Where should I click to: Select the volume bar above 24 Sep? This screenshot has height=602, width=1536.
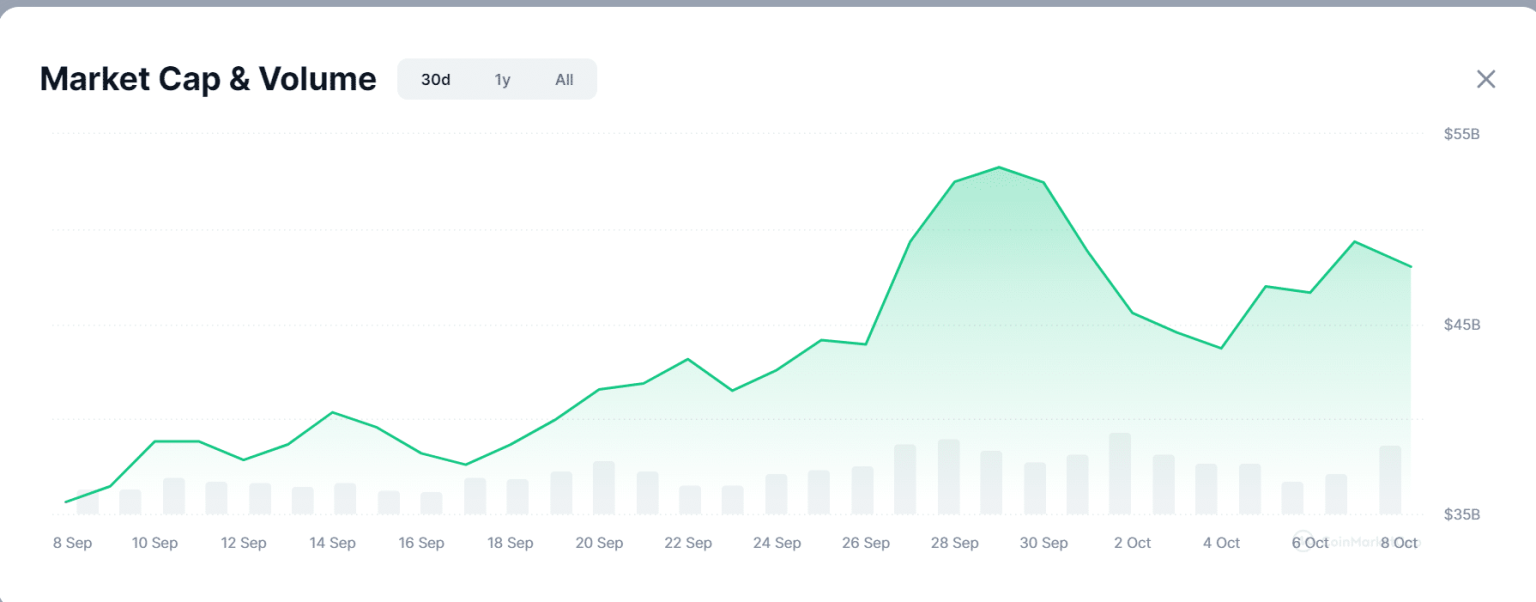point(776,494)
